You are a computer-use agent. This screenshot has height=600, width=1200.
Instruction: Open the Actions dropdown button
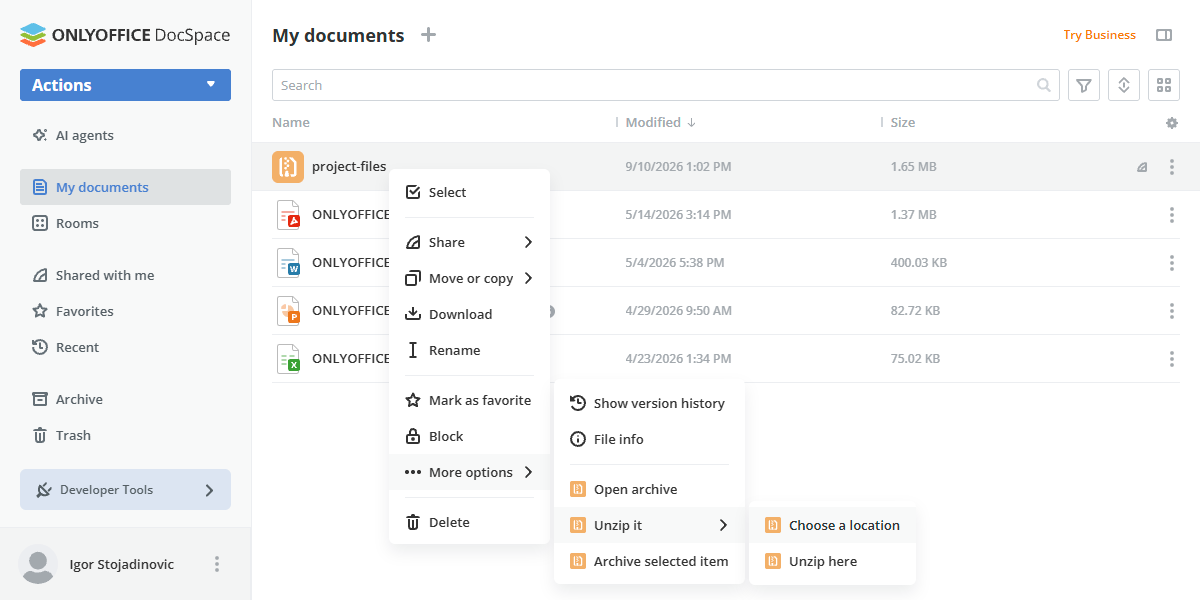(125, 85)
